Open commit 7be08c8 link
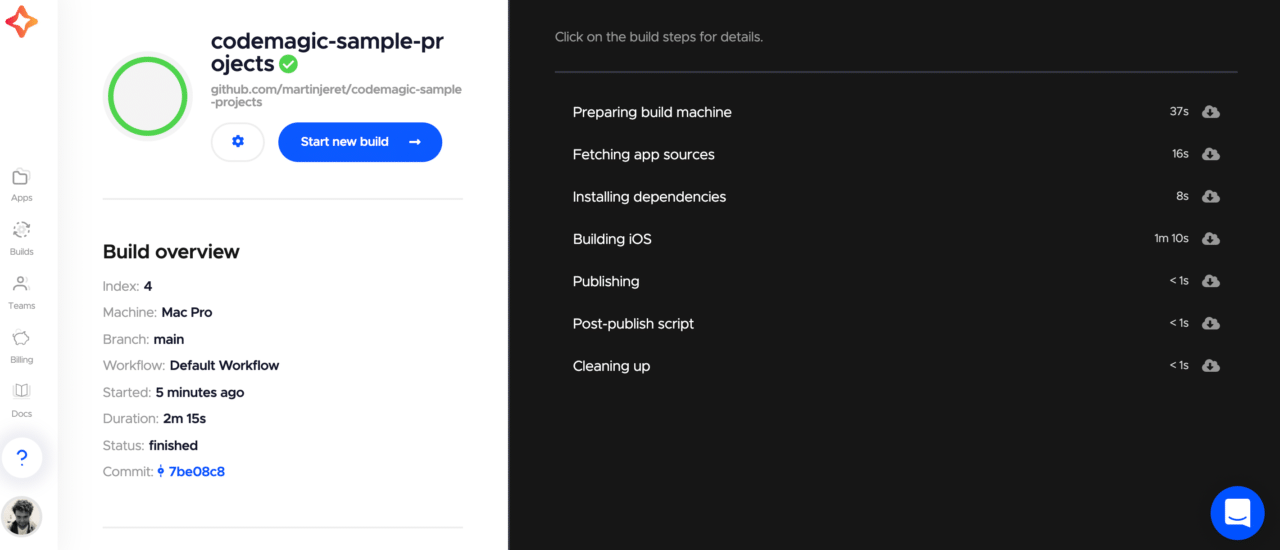Viewport: 1280px width, 550px height. click(196, 472)
